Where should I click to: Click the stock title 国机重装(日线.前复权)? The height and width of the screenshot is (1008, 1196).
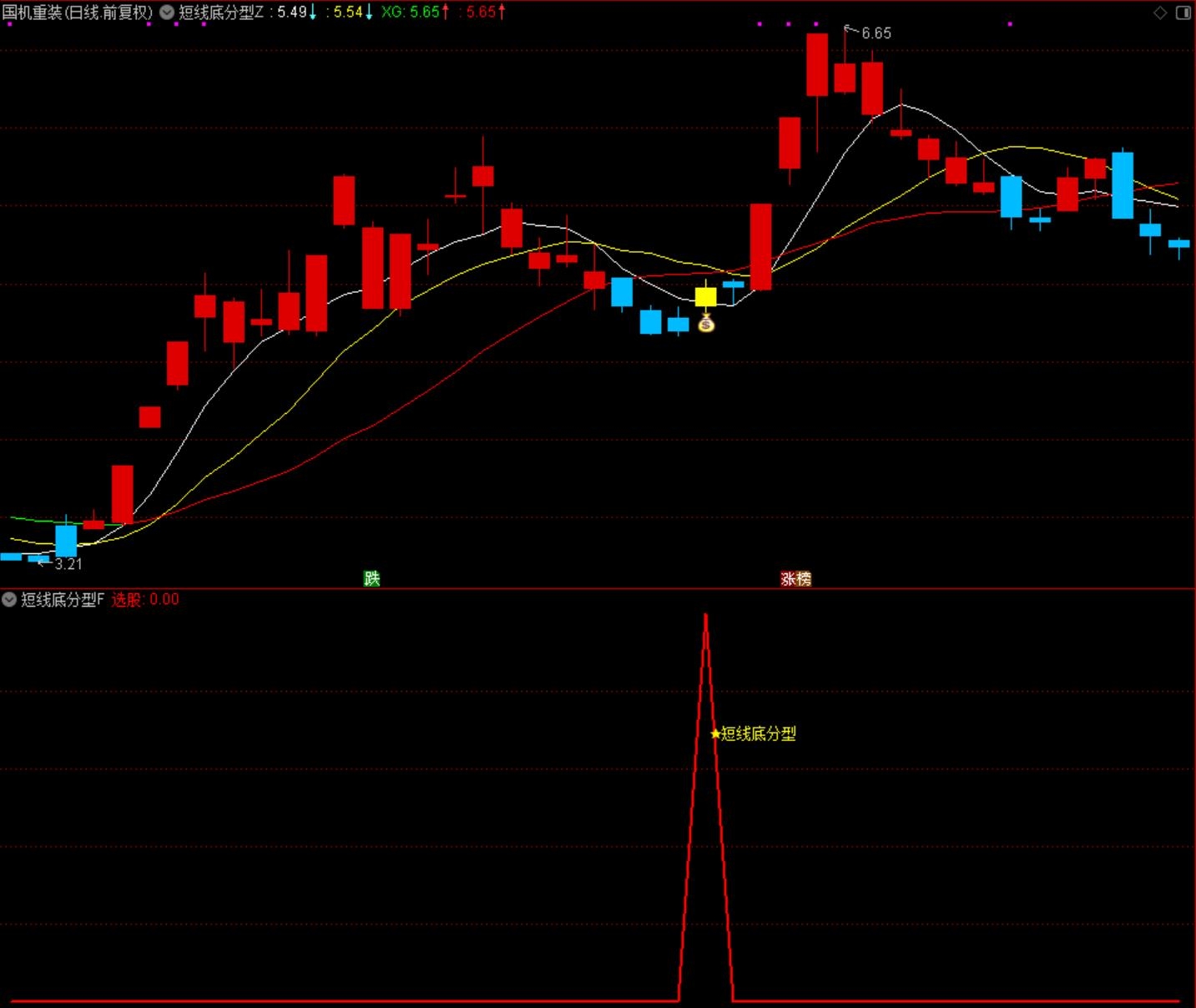click(x=78, y=13)
